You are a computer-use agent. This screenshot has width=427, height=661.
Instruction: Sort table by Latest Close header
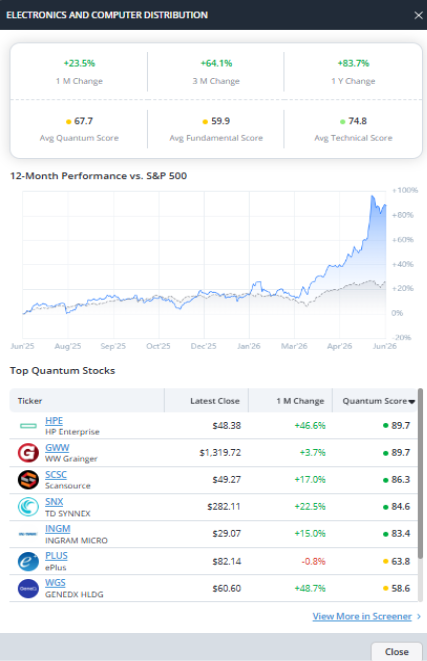click(x=215, y=401)
